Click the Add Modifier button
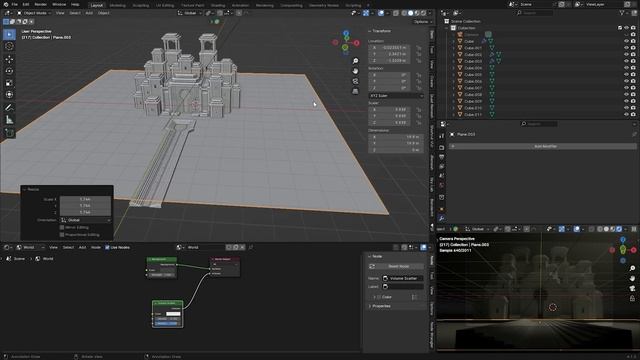 (543, 146)
